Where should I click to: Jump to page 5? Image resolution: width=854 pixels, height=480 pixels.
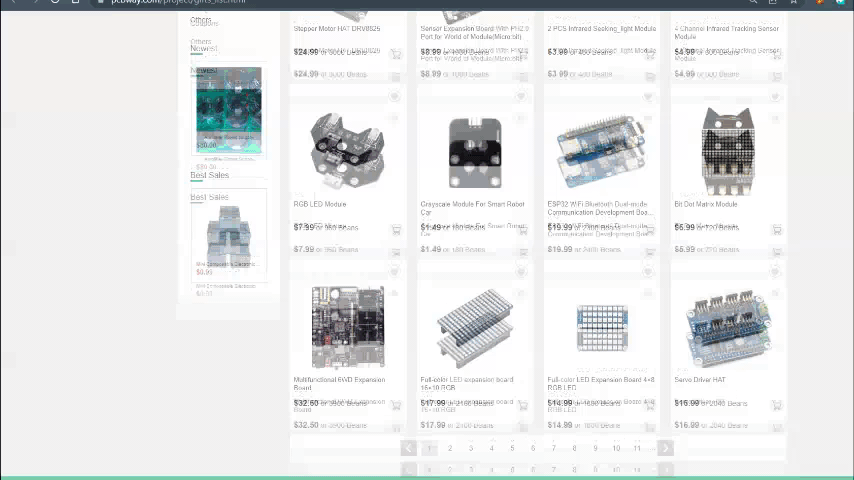(512, 448)
